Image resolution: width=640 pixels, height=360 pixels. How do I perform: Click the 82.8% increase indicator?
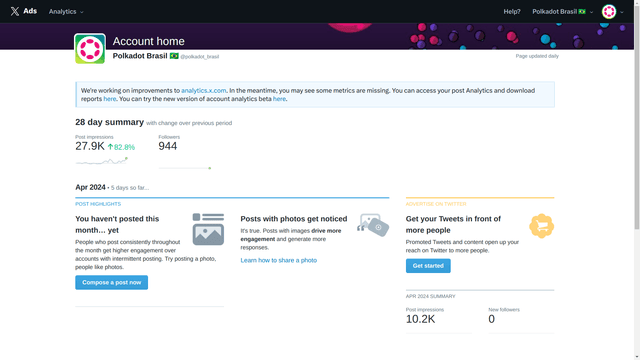(121, 147)
